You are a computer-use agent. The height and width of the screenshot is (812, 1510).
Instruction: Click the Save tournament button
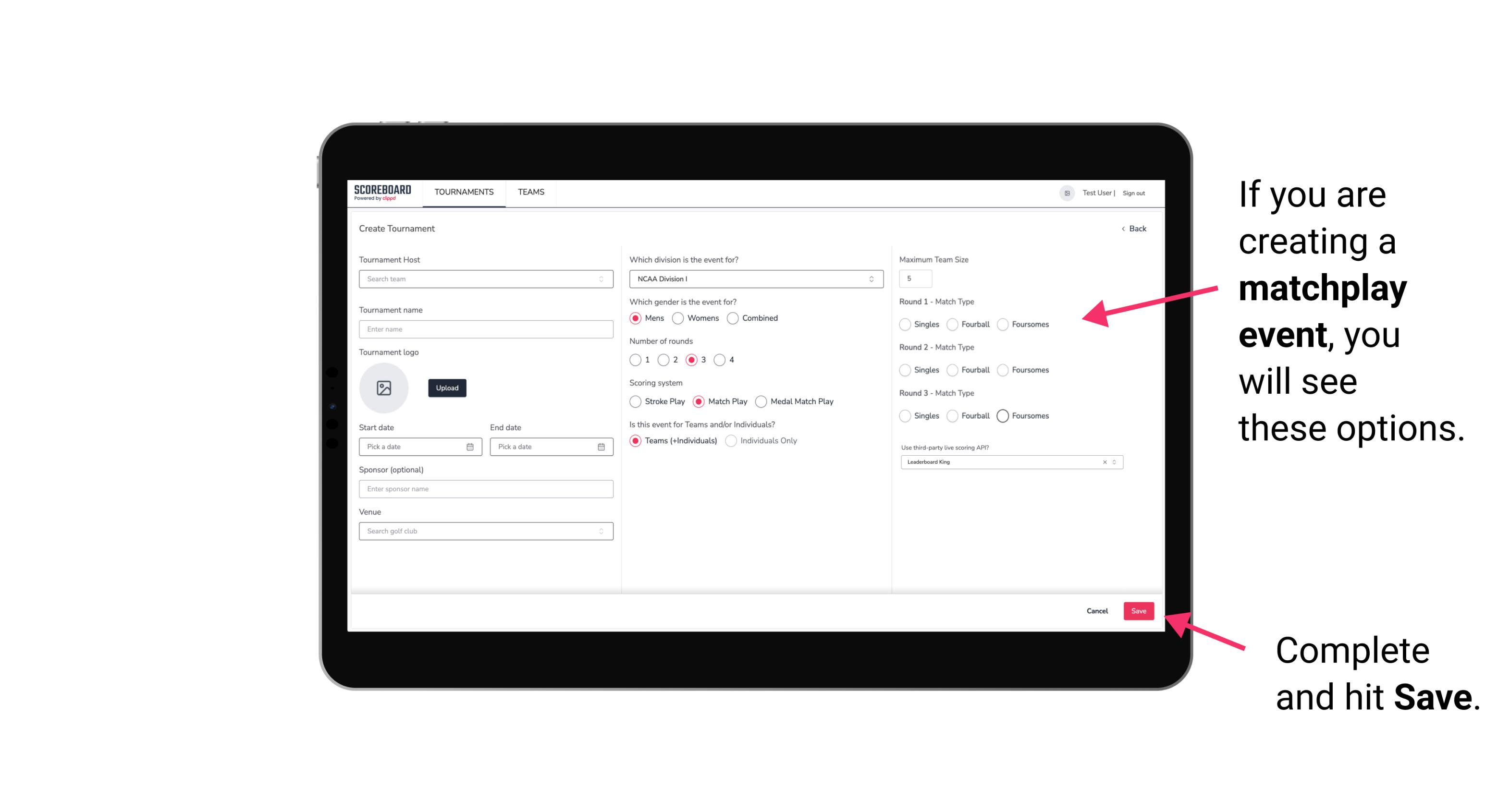[1139, 611]
